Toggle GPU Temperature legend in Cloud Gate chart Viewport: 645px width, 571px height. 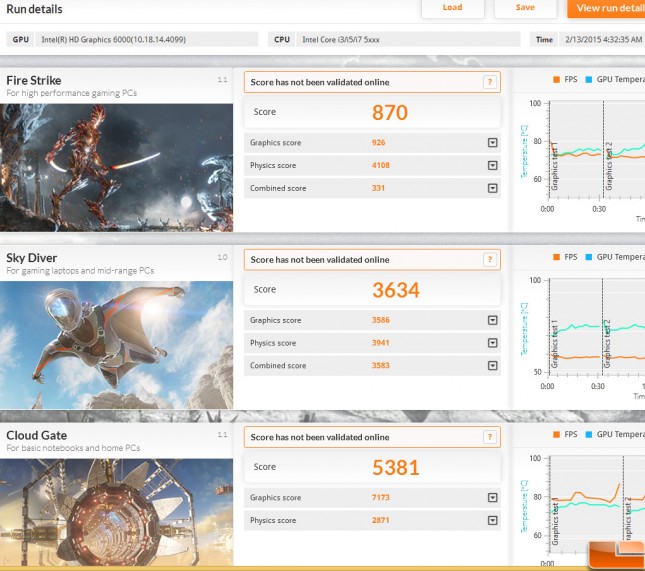(615, 434)
